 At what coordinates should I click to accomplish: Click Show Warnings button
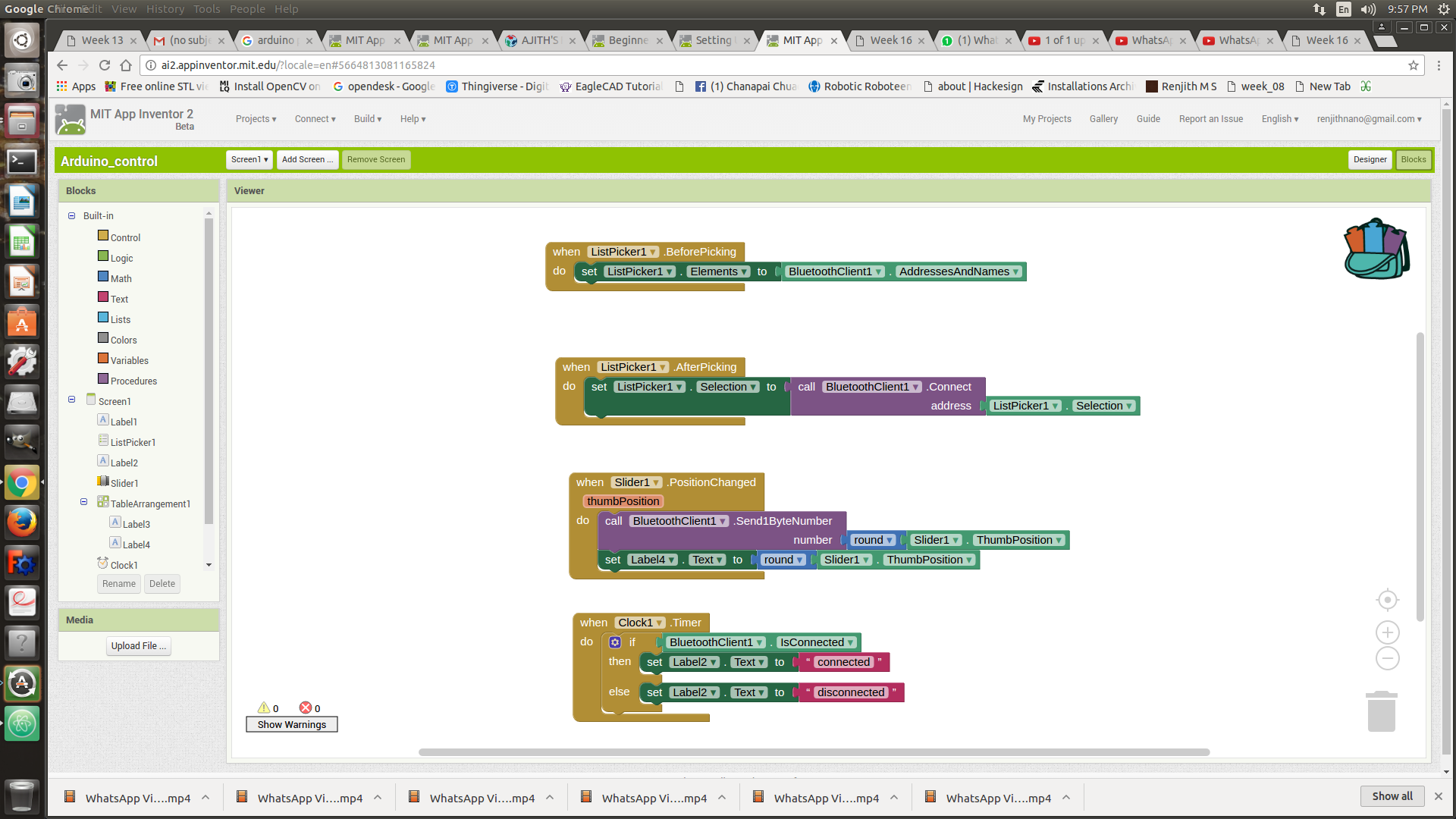coord(291,724)
